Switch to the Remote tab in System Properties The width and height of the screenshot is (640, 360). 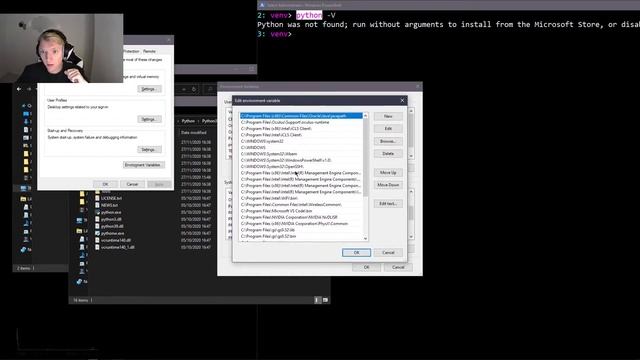coord(149,51)
